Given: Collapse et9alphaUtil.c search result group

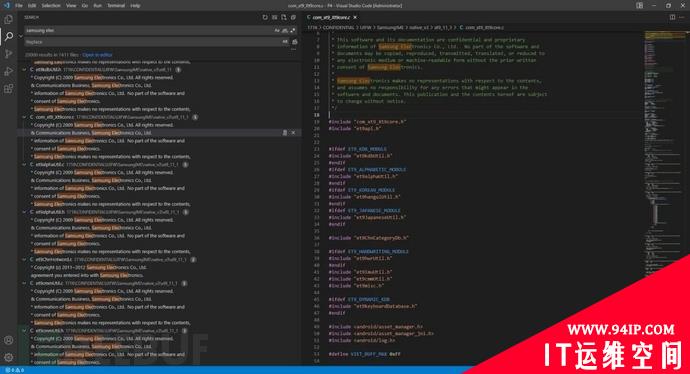Looking at the screenshot, I should (x=24, y=165).
